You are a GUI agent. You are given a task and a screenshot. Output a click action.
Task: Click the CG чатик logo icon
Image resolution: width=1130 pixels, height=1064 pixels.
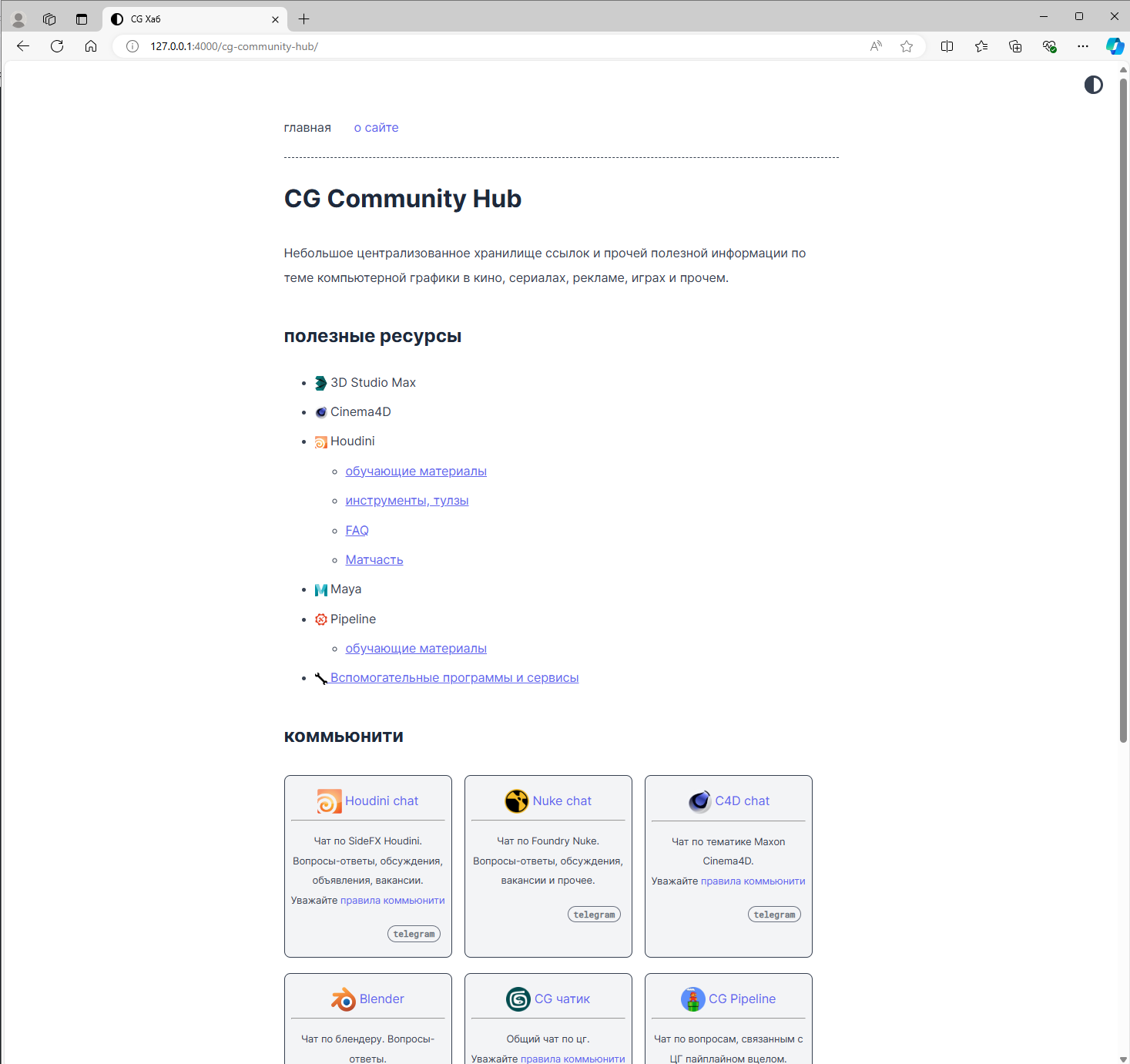point(518,999)
